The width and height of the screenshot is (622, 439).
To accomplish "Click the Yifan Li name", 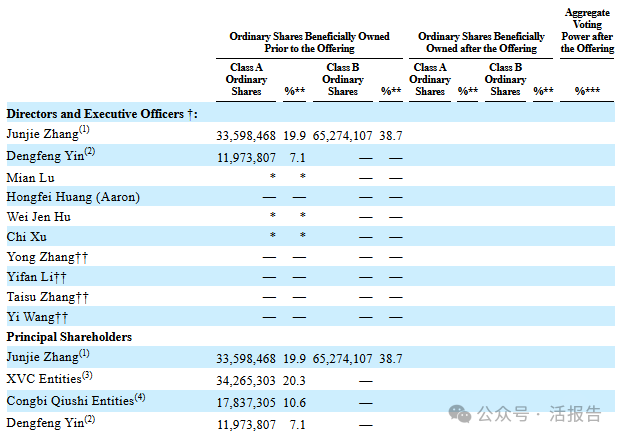I will [36, 277].
